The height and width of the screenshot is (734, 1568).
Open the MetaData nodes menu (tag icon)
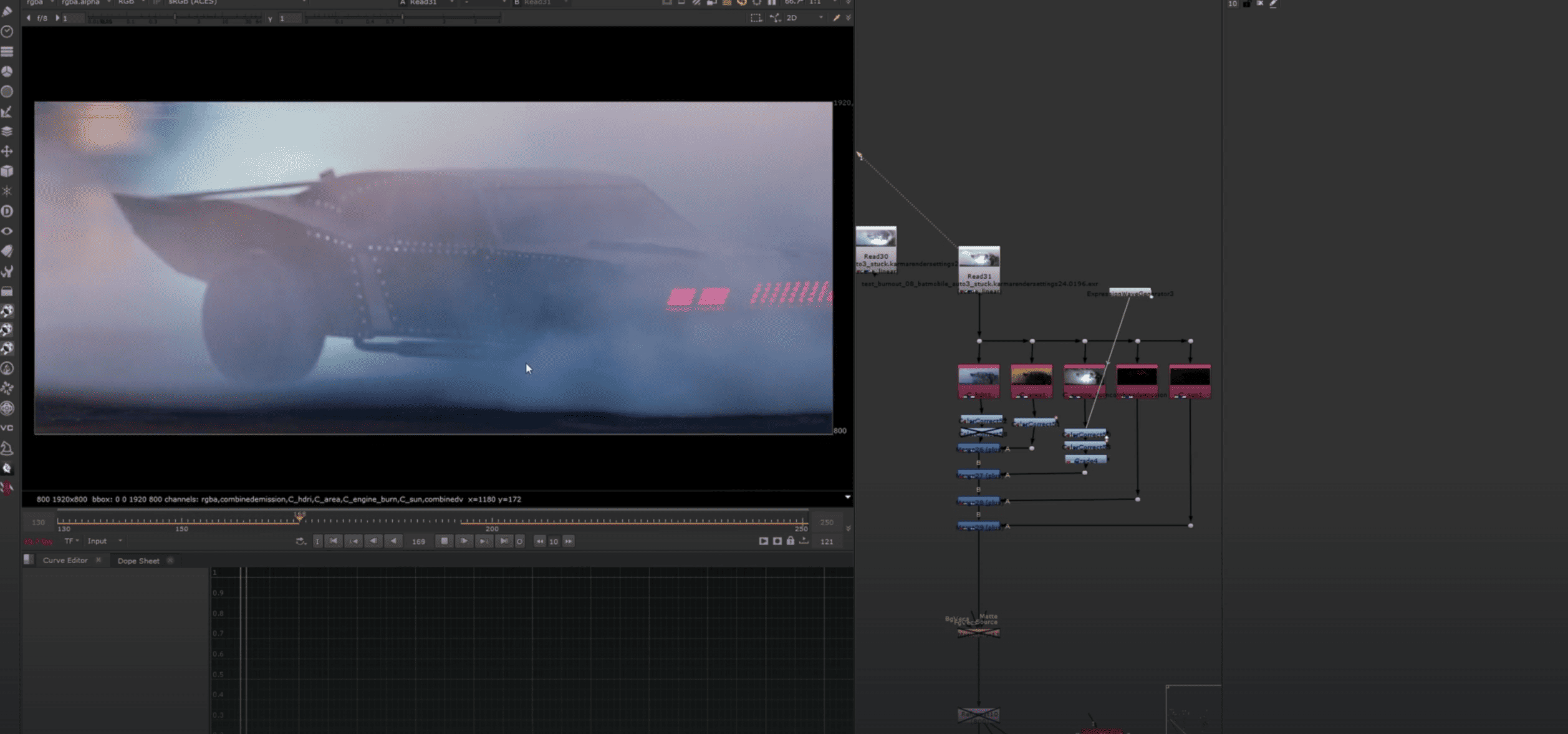coord(7,251)
